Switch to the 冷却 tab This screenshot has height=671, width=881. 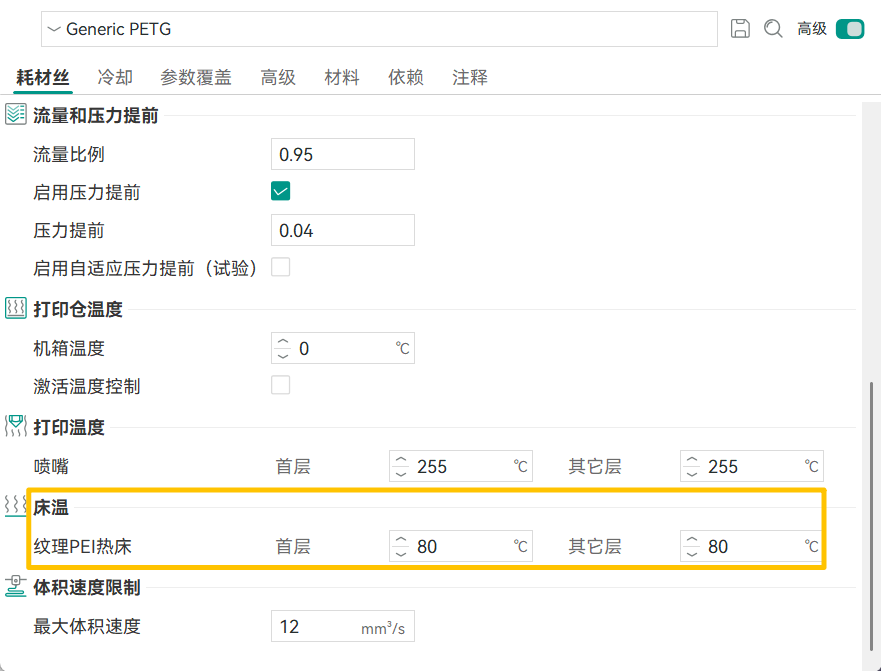click(115, 77)
